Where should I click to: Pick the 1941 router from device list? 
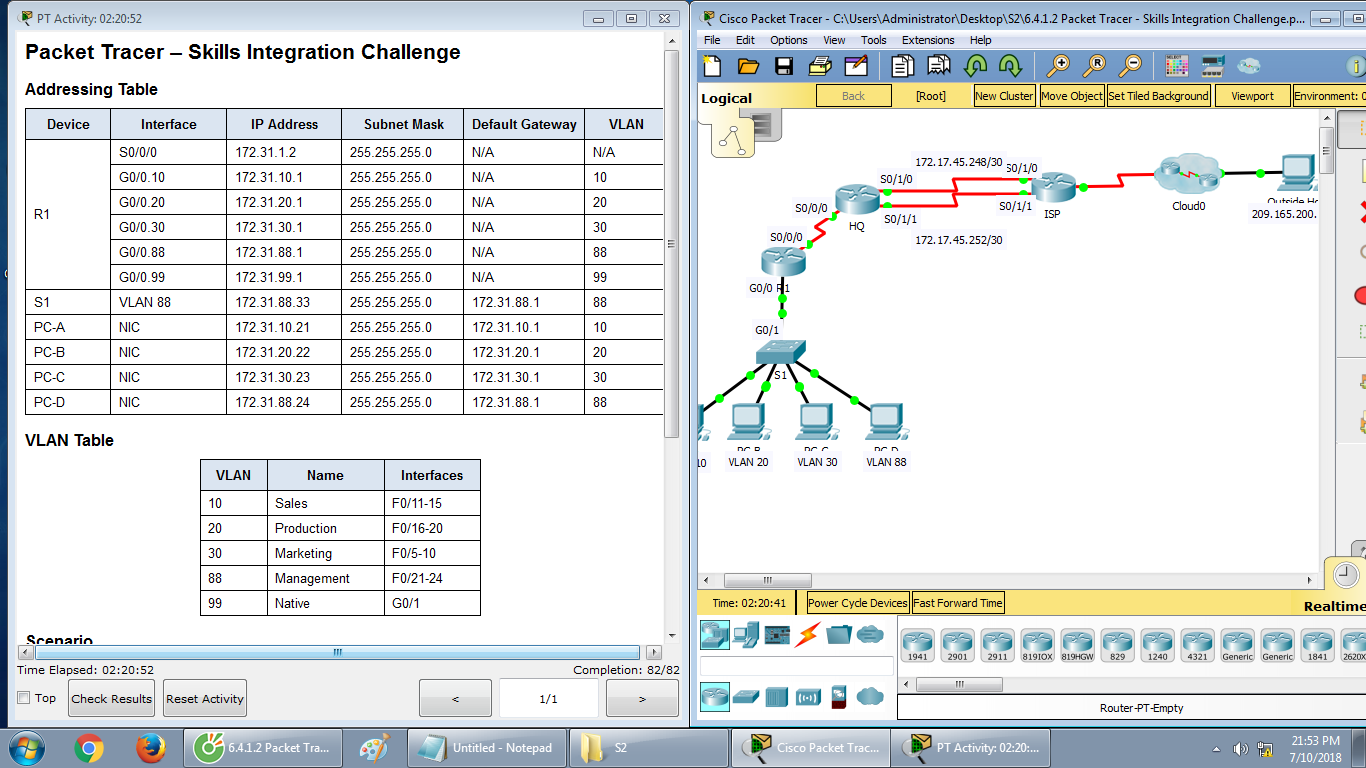(x=917, y=646)
